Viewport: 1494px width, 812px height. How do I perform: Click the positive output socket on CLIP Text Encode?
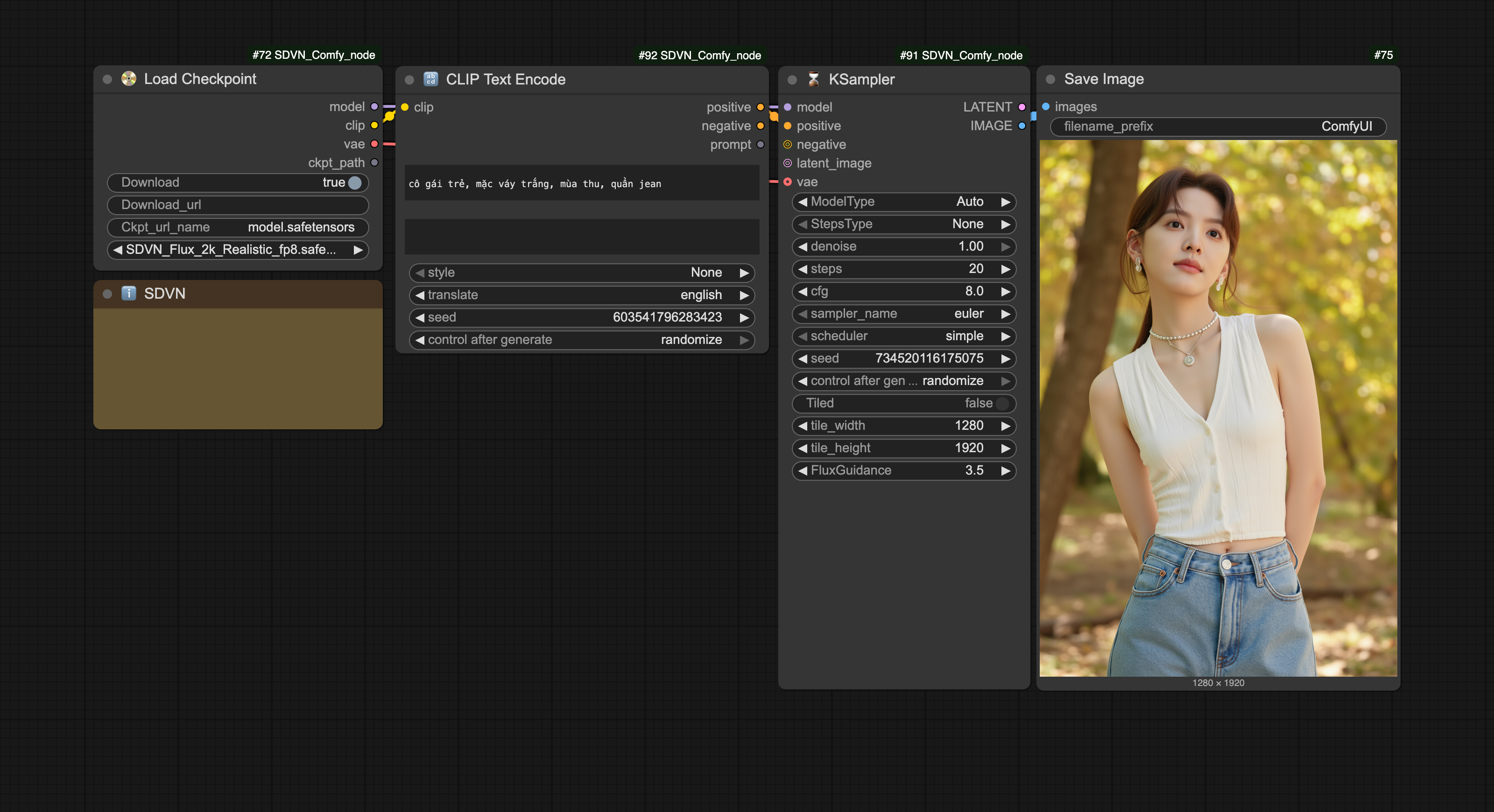click(761, 107)
